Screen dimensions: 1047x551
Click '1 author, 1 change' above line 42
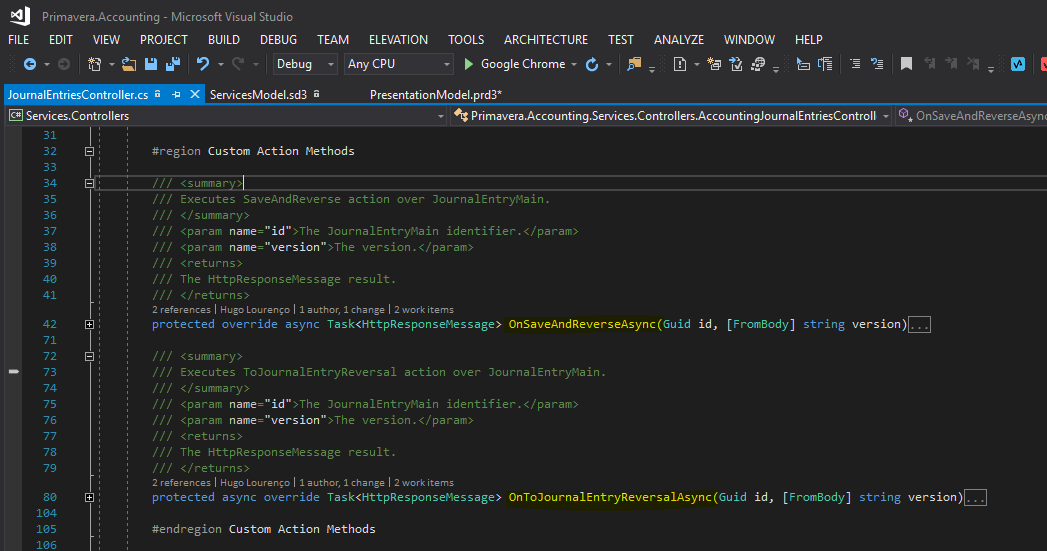pyautogui.click(x=342, y=310)
